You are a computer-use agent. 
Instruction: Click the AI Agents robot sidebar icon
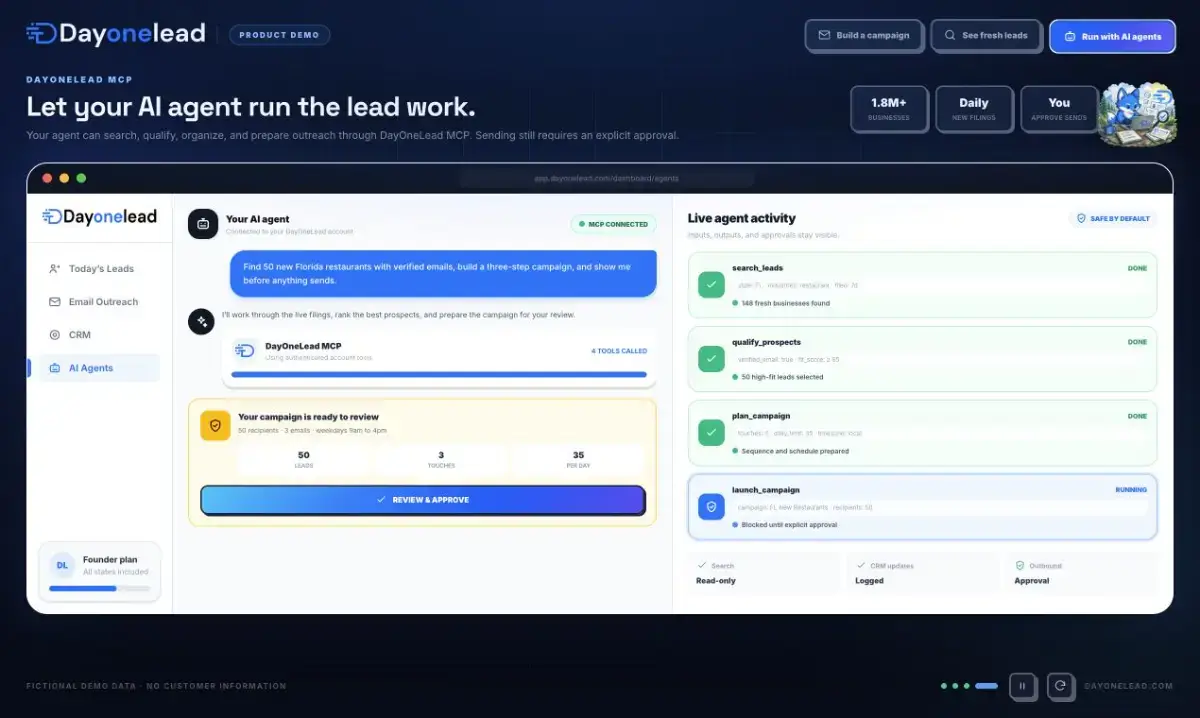[54, 368]
